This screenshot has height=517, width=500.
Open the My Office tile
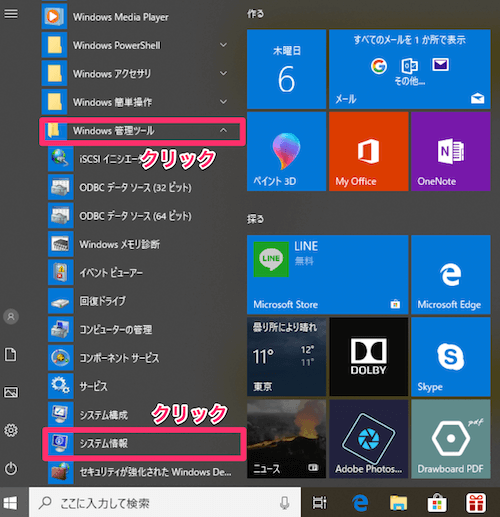click(369, 151)
